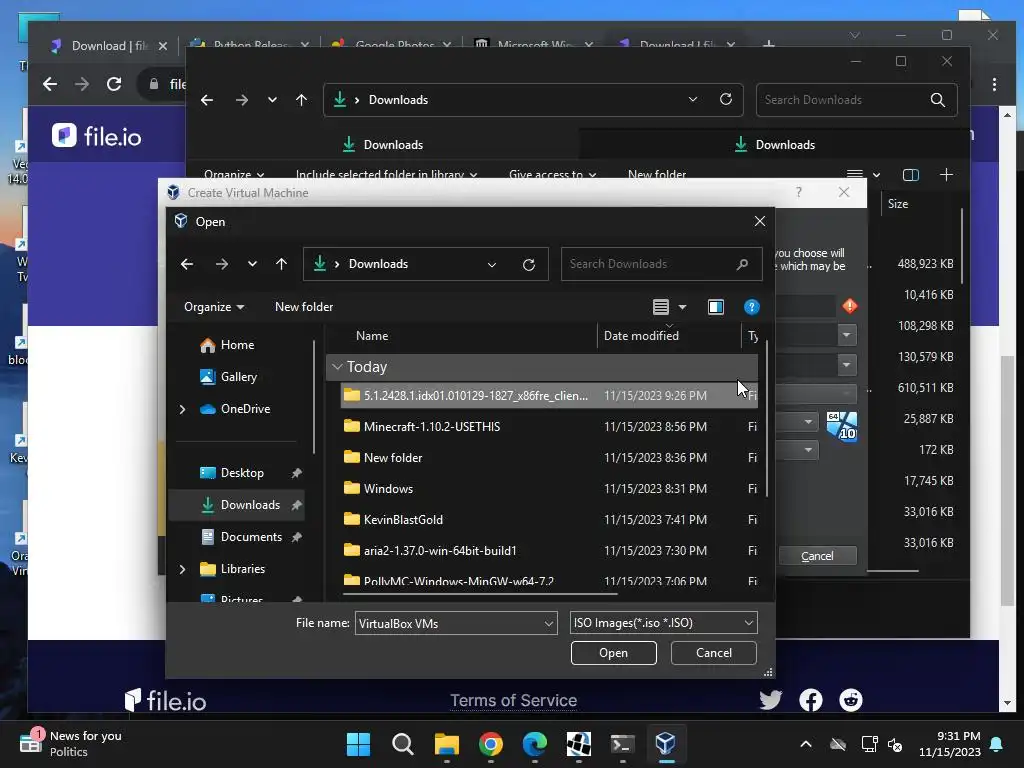Create a New folder in Open dialog

pos(304,307)
